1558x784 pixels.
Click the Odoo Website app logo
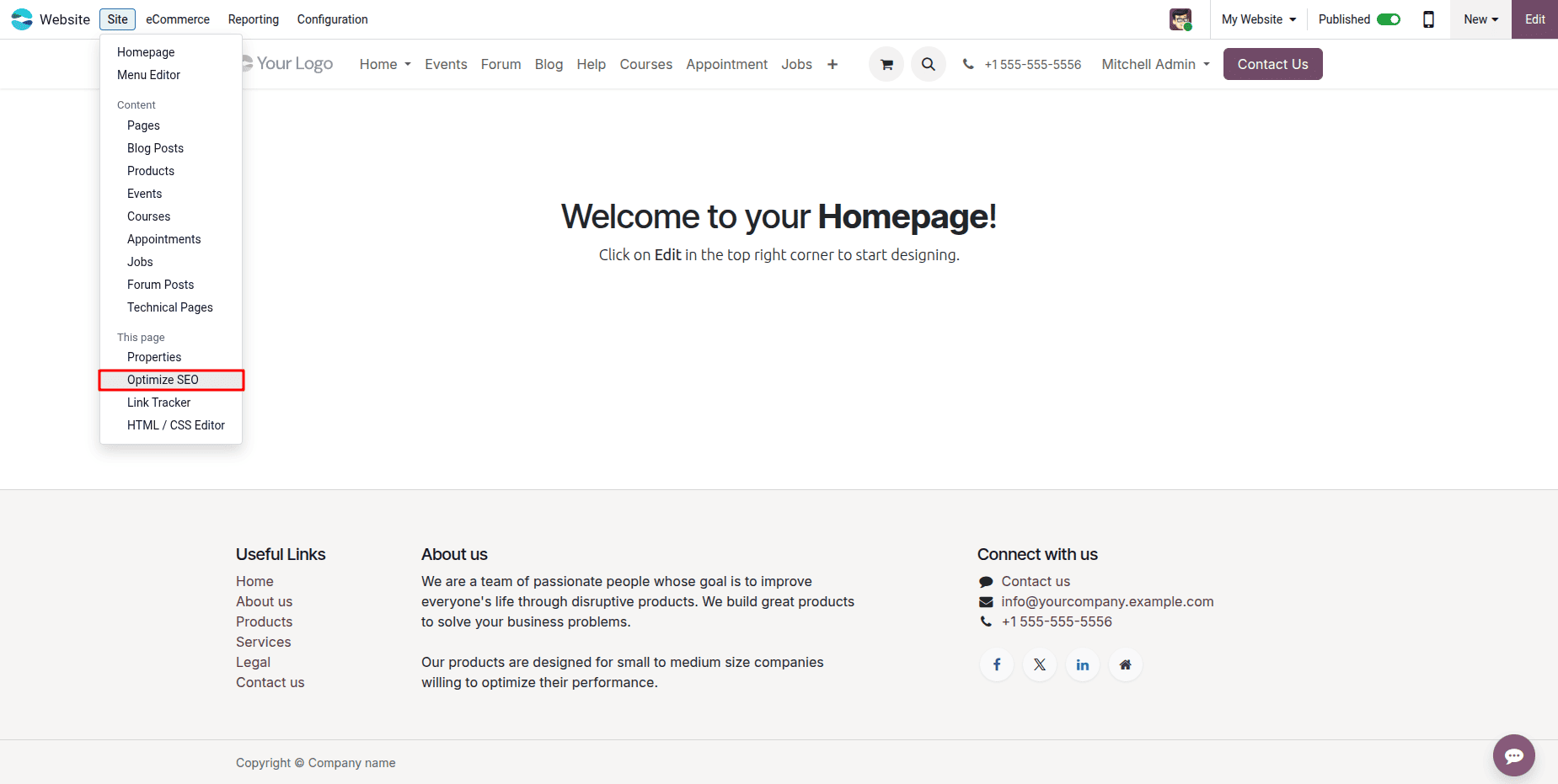[x=22, y=19]
